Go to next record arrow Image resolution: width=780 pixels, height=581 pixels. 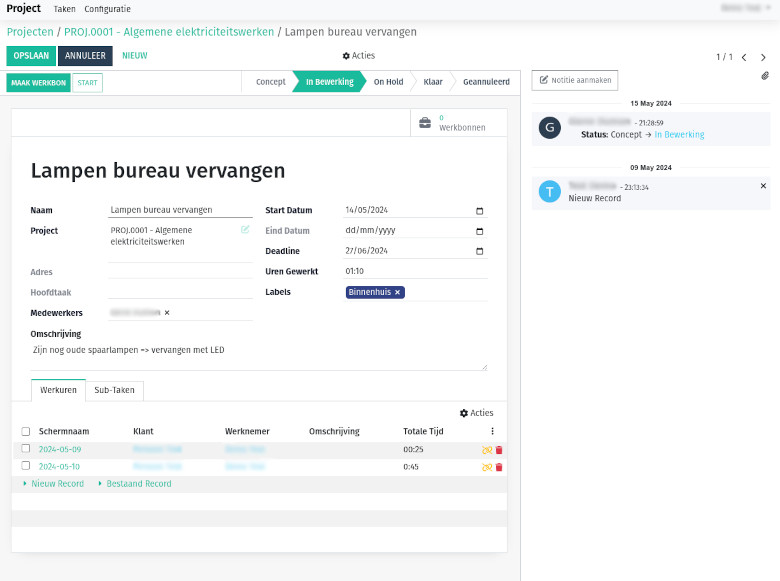763,57
